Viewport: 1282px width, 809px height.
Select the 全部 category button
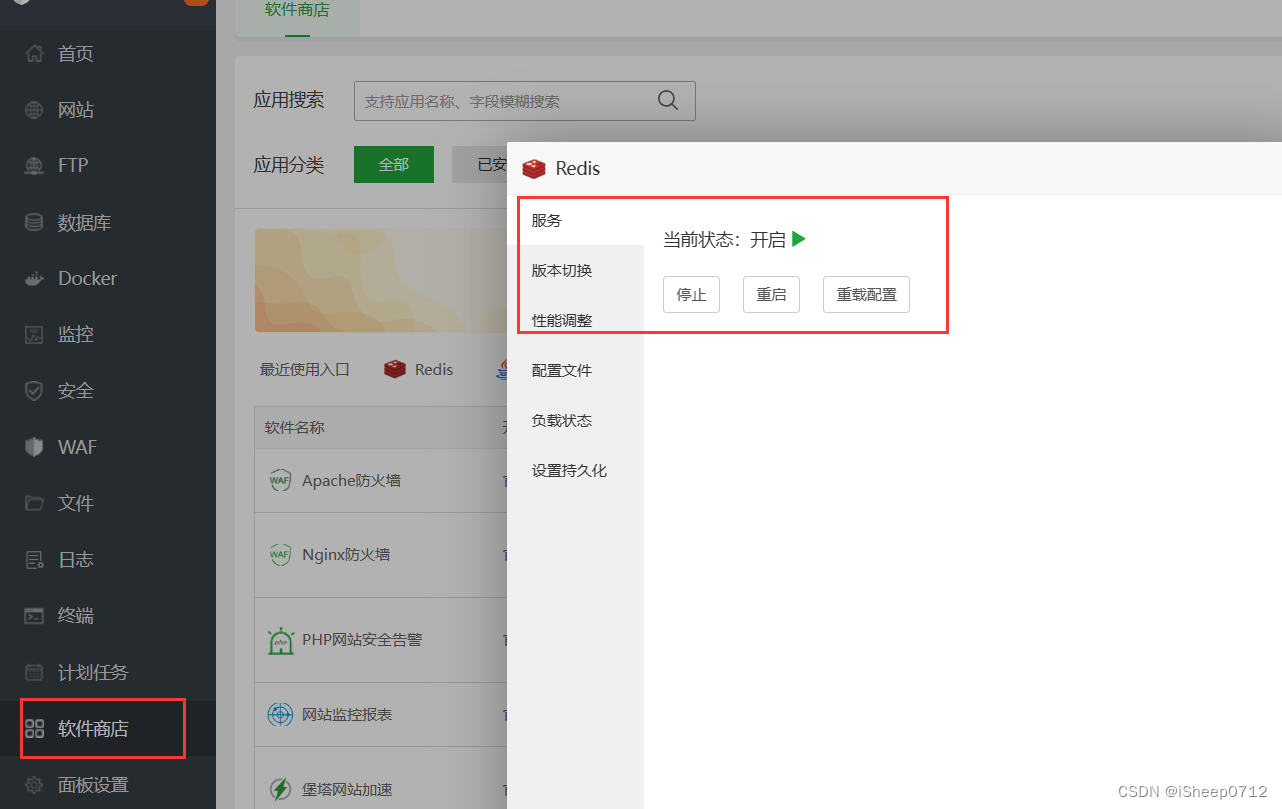[394, 165]
